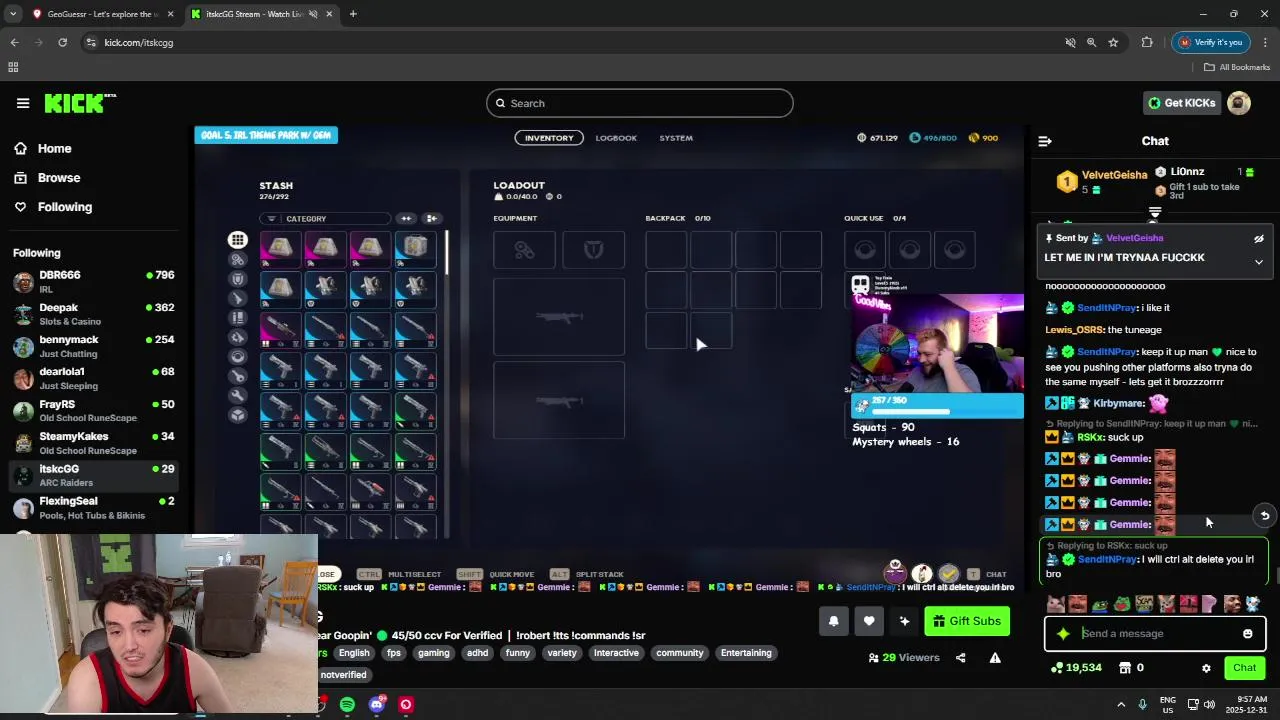Viewport: 1280px width, 720px height.
Task: Click the mute-site icon in address bar
Action: [x=1070, y=42]
